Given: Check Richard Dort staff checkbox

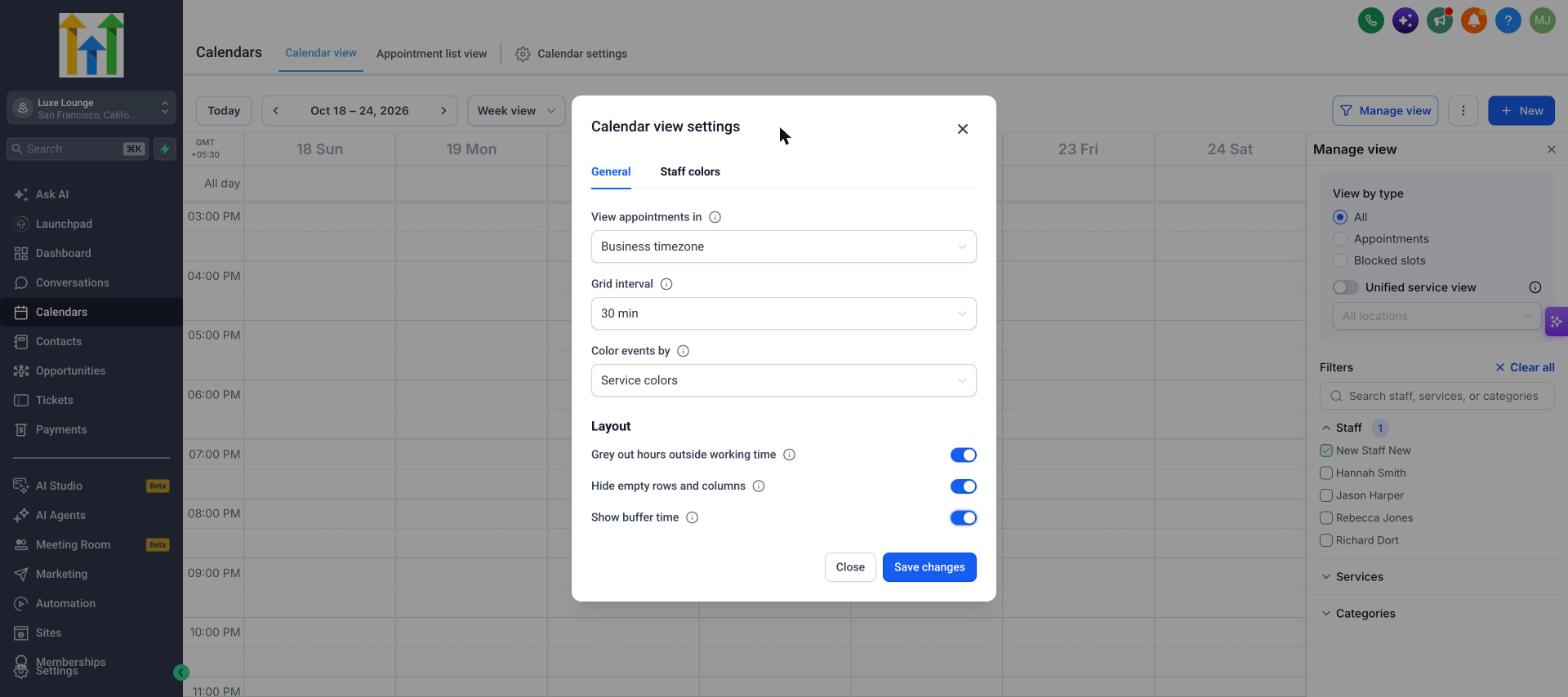Looking at the screenshot, I should click(x=1326, y=541).
